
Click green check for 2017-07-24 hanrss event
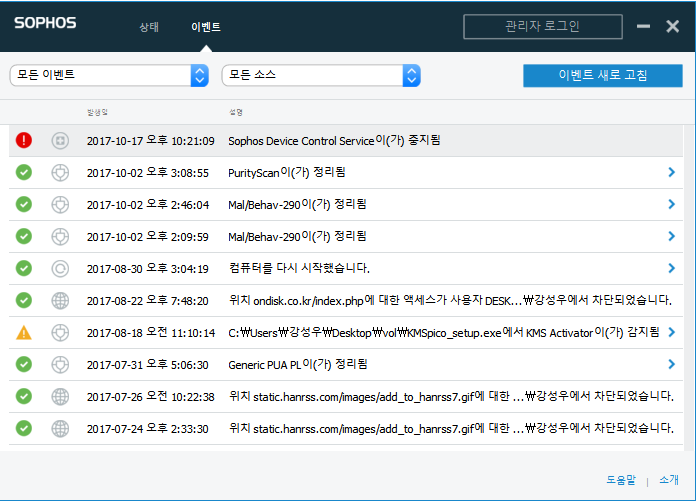point(24,428)
